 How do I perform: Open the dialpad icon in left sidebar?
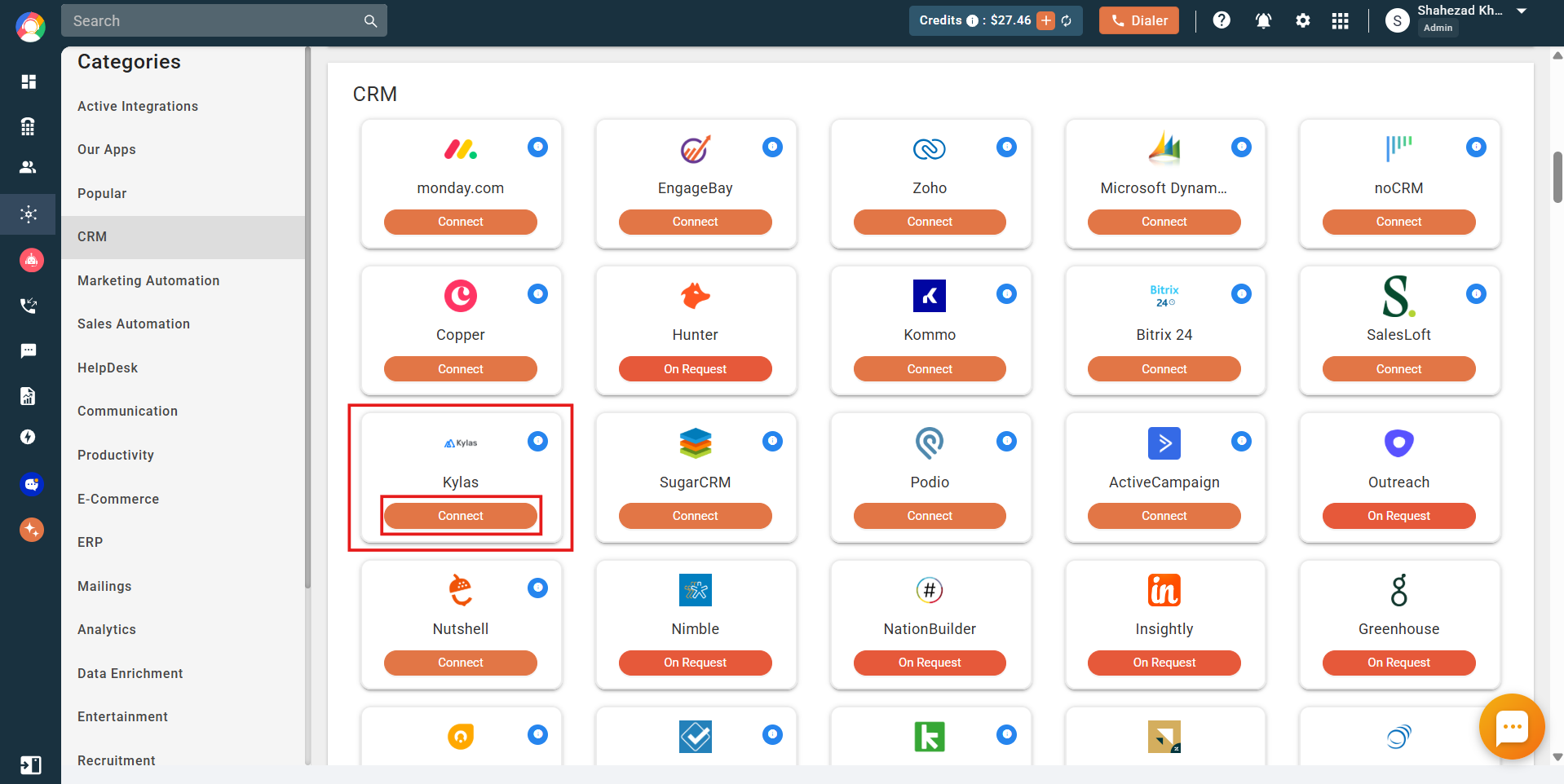click(29, 126)
